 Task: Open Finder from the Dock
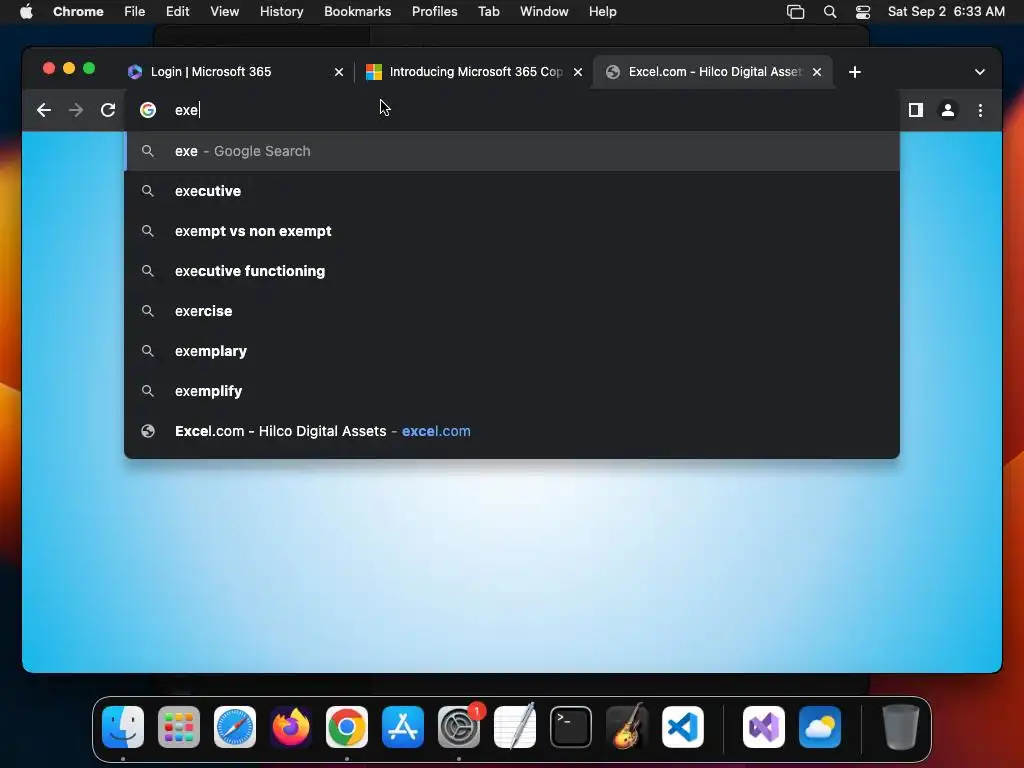click(123, 727)
